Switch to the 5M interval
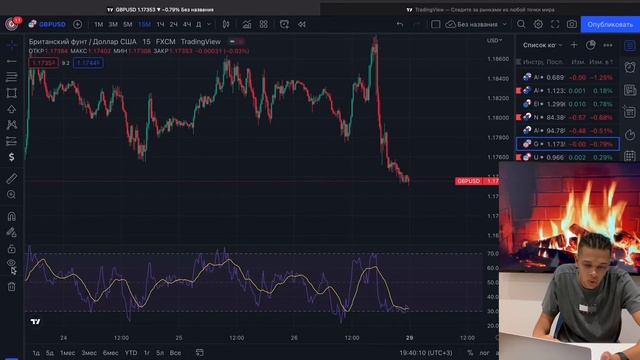Viewport: 640px width, 360px height. (x=128, y=24)
